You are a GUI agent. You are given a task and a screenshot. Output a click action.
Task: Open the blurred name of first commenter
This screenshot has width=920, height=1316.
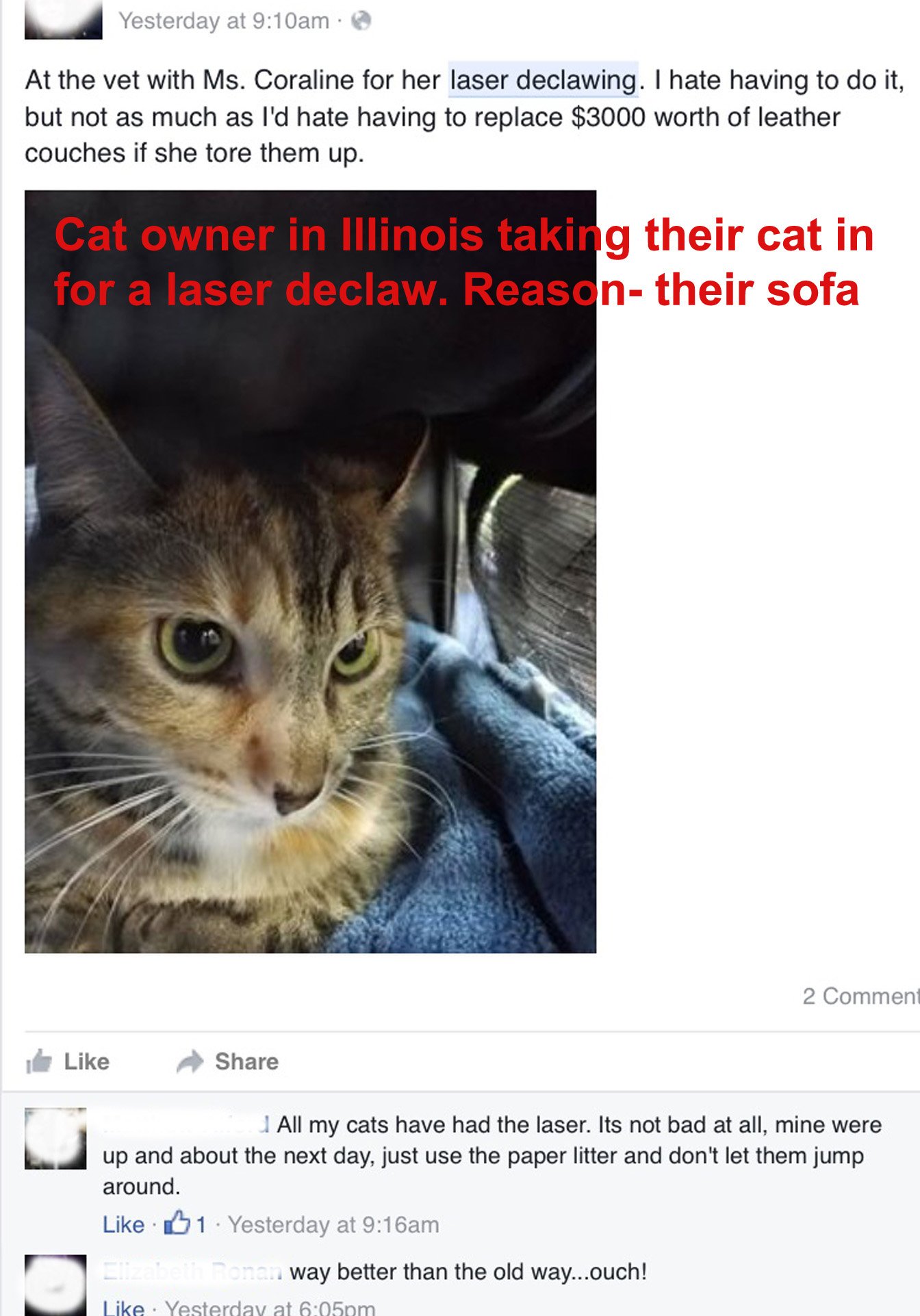click(x=186, y=1124)
